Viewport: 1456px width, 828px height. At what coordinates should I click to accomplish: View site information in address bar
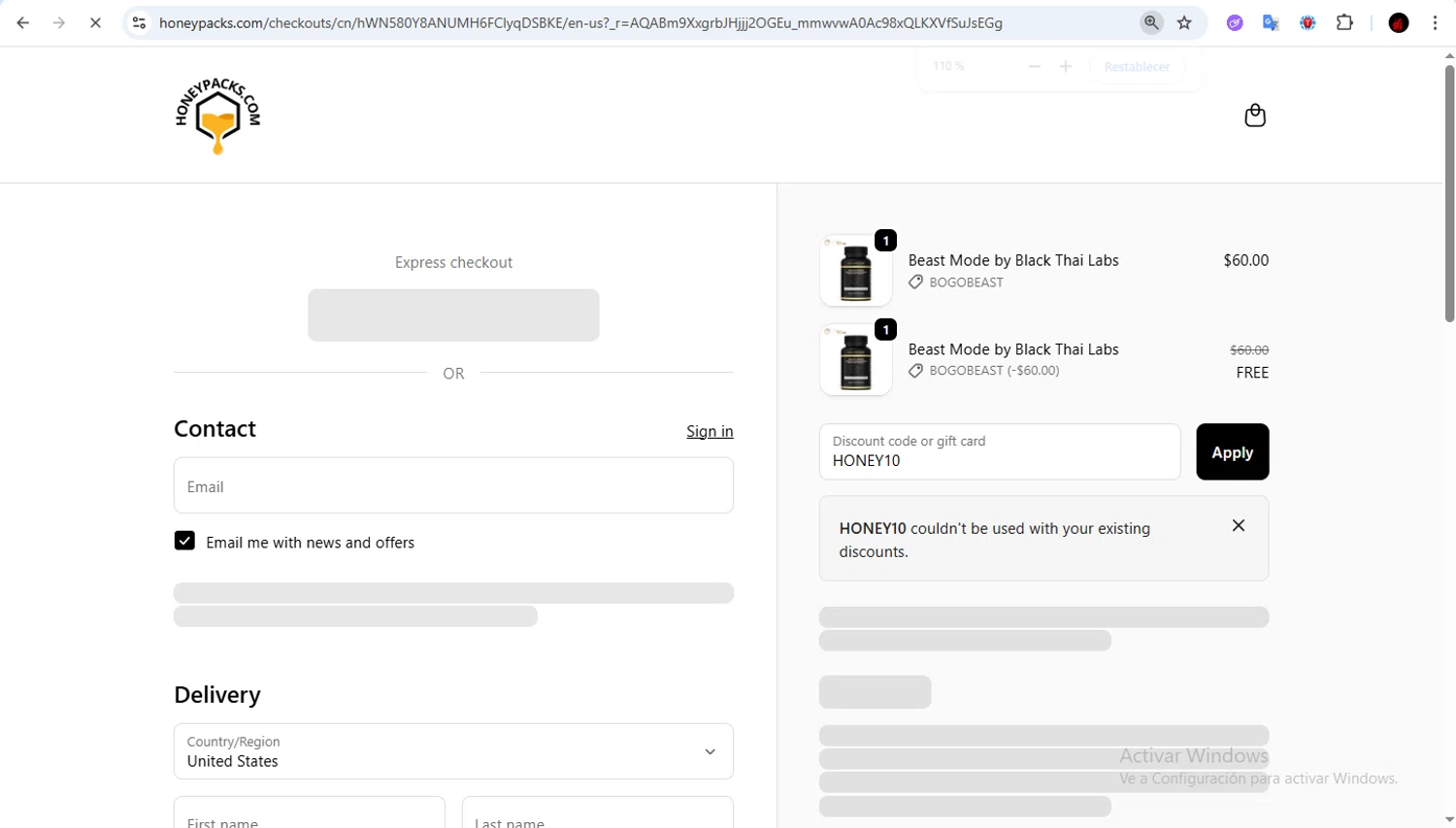(x=139, y=22)
